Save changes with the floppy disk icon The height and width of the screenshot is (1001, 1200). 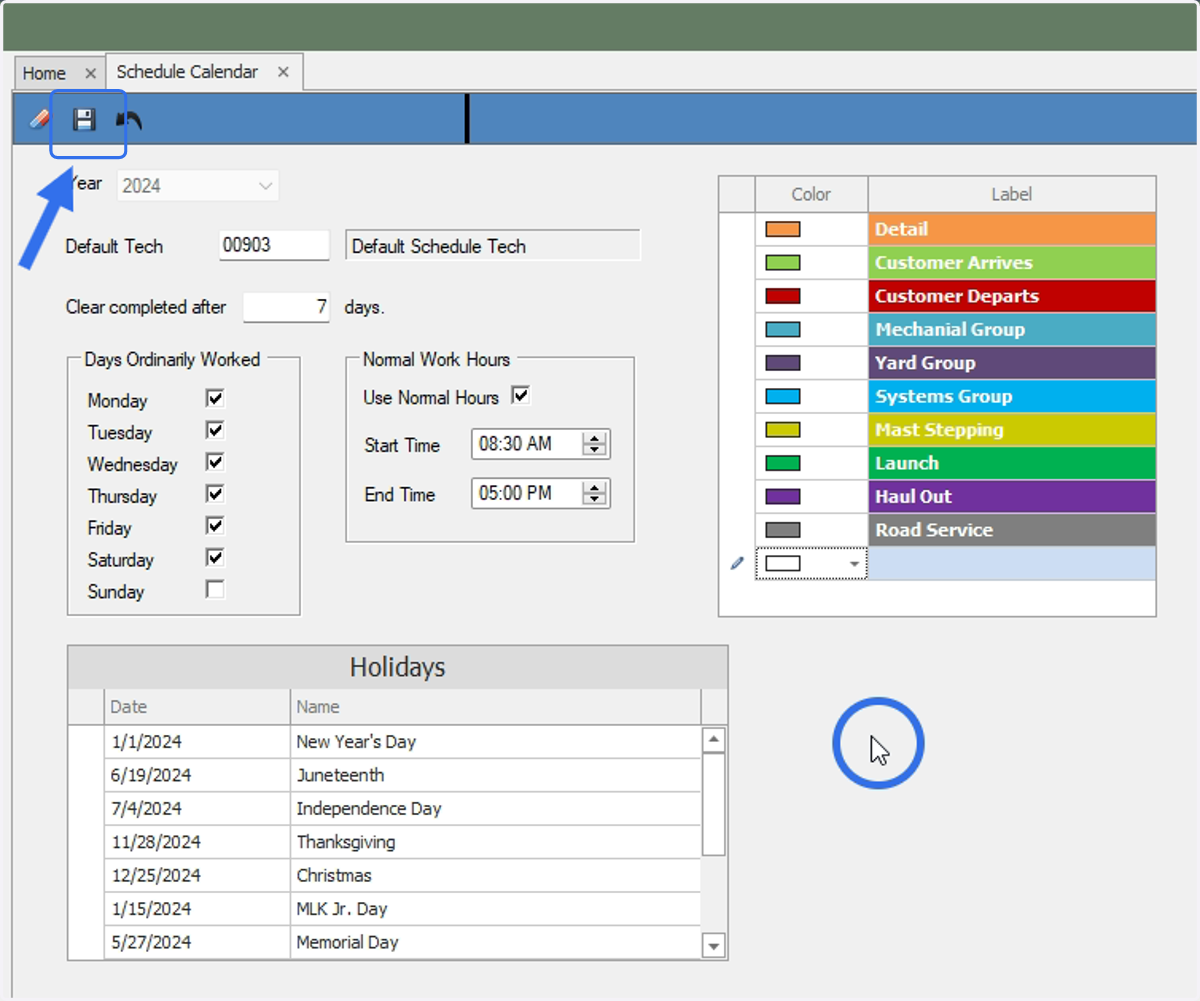click(84, 120)
